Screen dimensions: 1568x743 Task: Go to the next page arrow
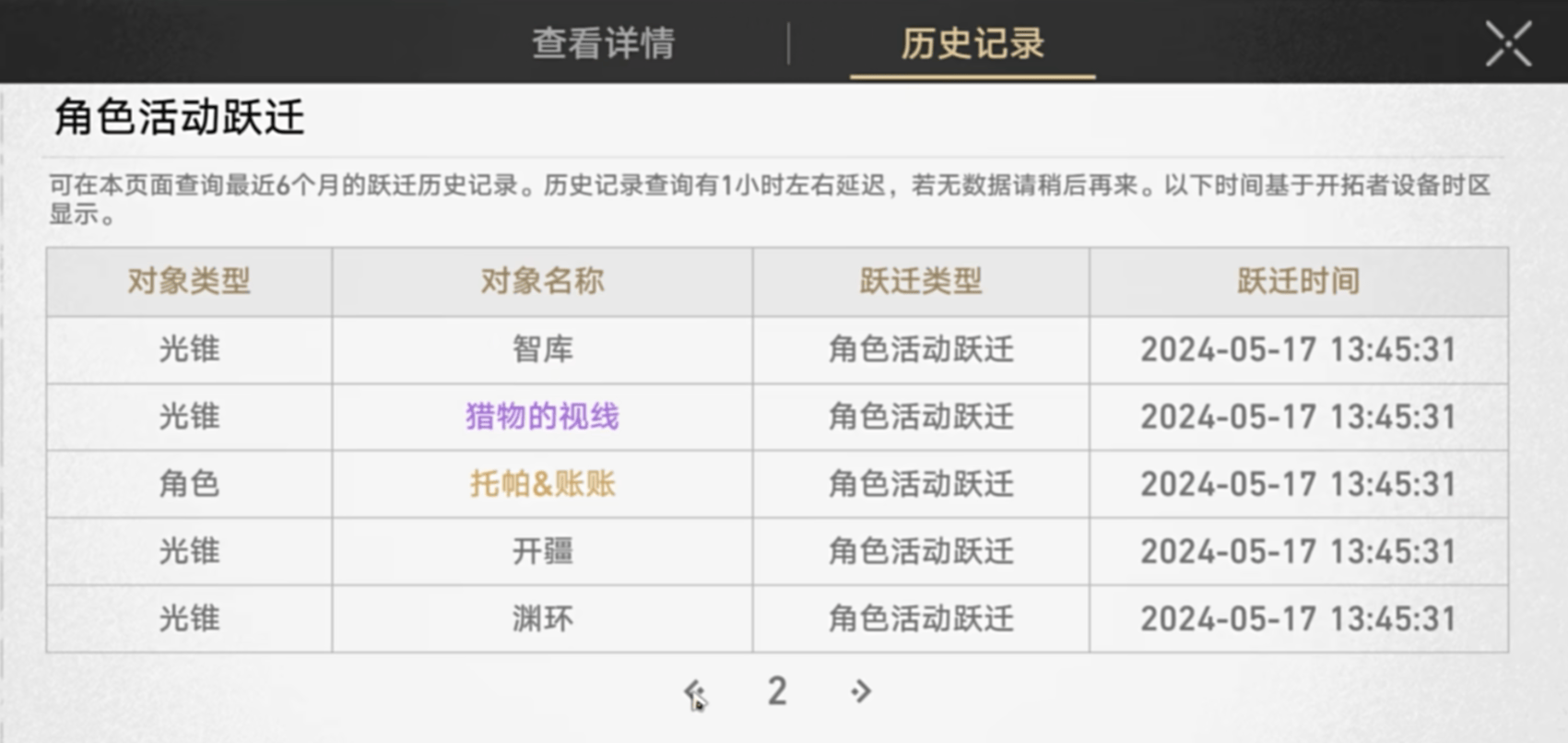click(861, 690)
